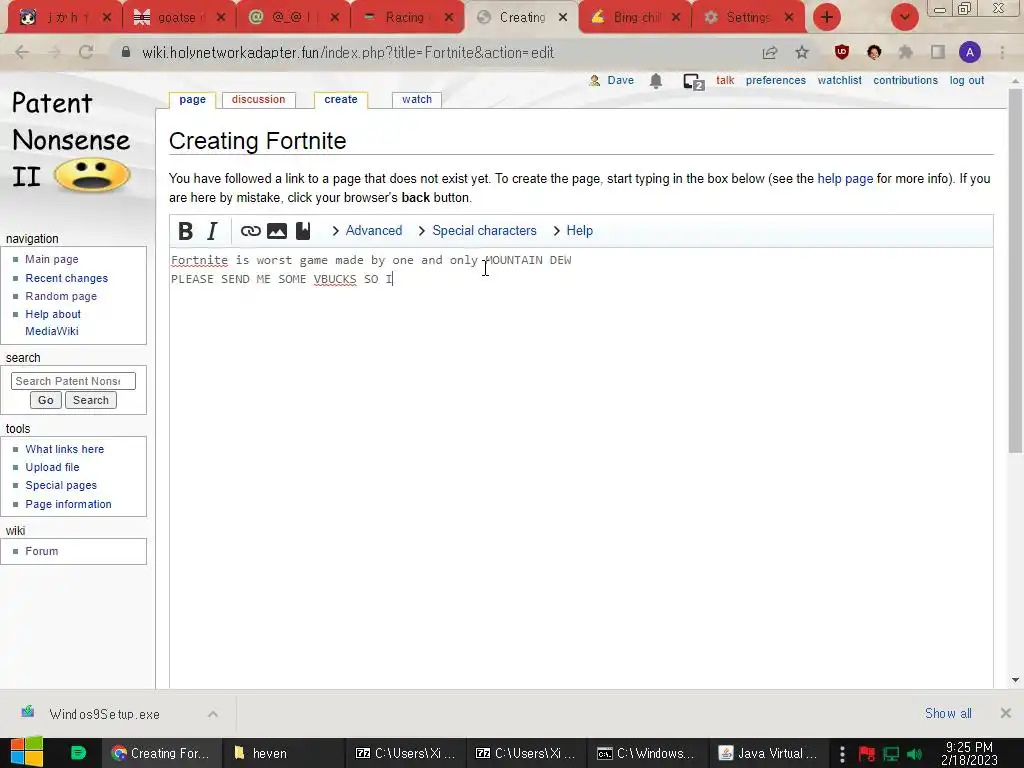Open the profile avatar A
The width and height of the screenshot is (1024, 768).
pyautogui.click(x=970, y=52)
